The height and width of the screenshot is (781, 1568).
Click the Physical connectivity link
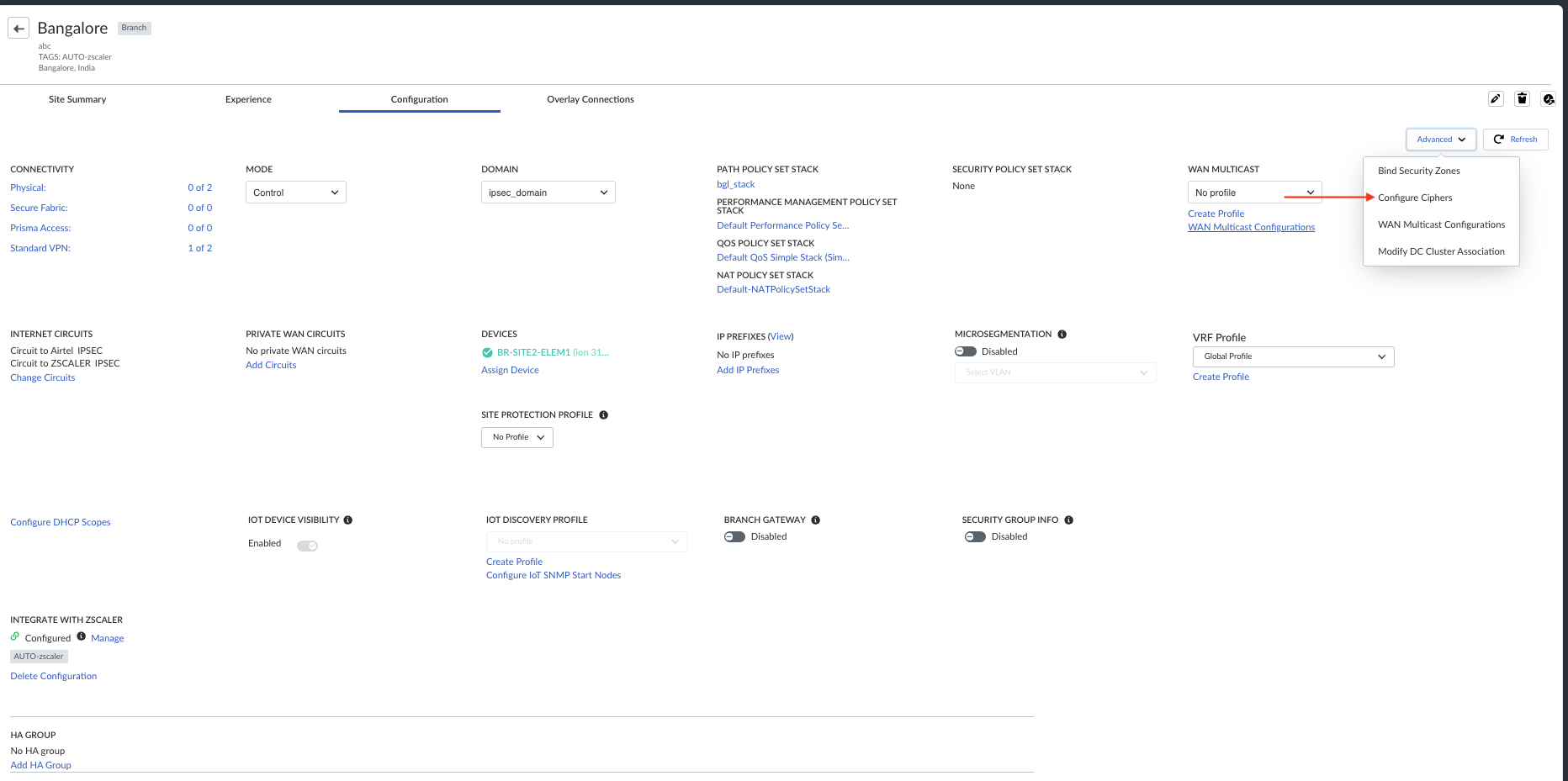[x=28, y=187]
